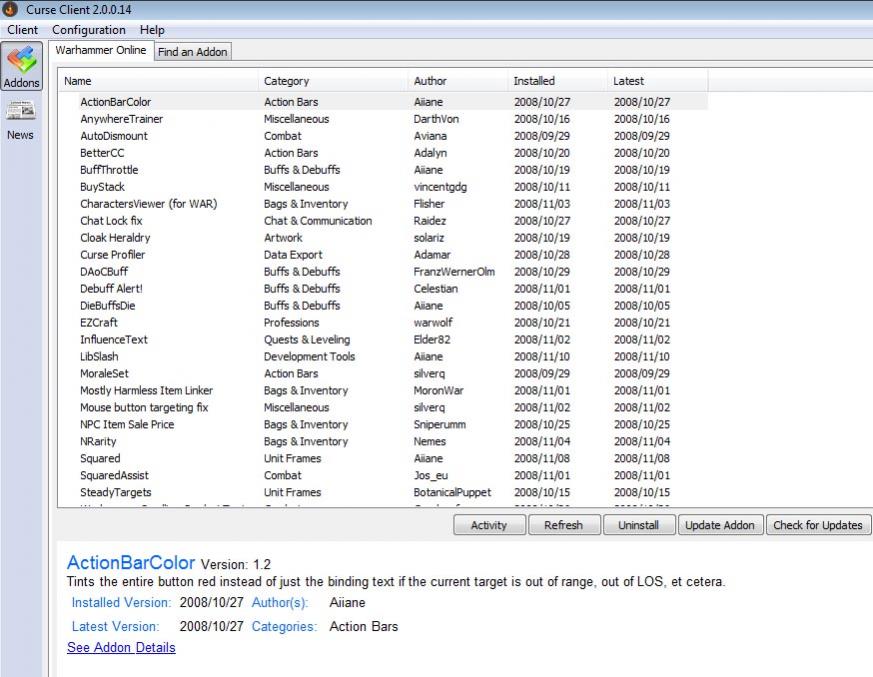The height and width of the screenshot is (677, 873).
Task: Select the NPC Item Sale Price row
Action: tap(383, 424)
